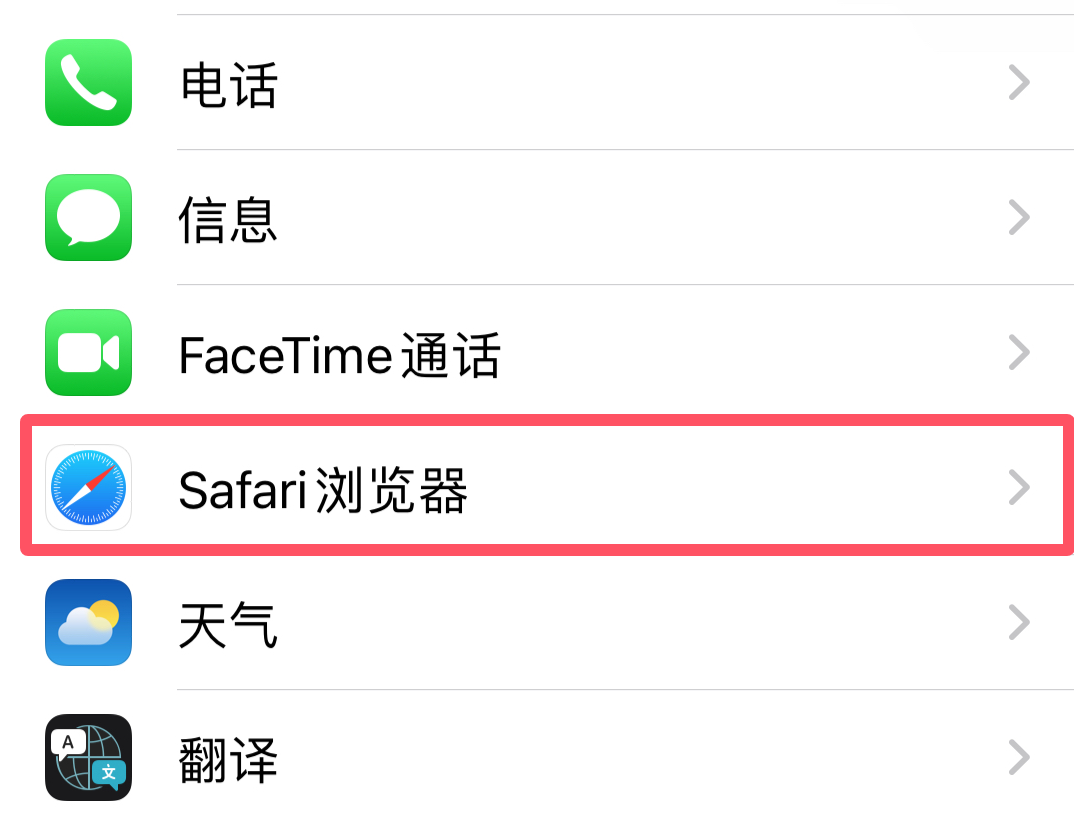Select the 电话 settings label
Image resolution: width=1074 pixels, height=815 pixels.
[228, 84]
